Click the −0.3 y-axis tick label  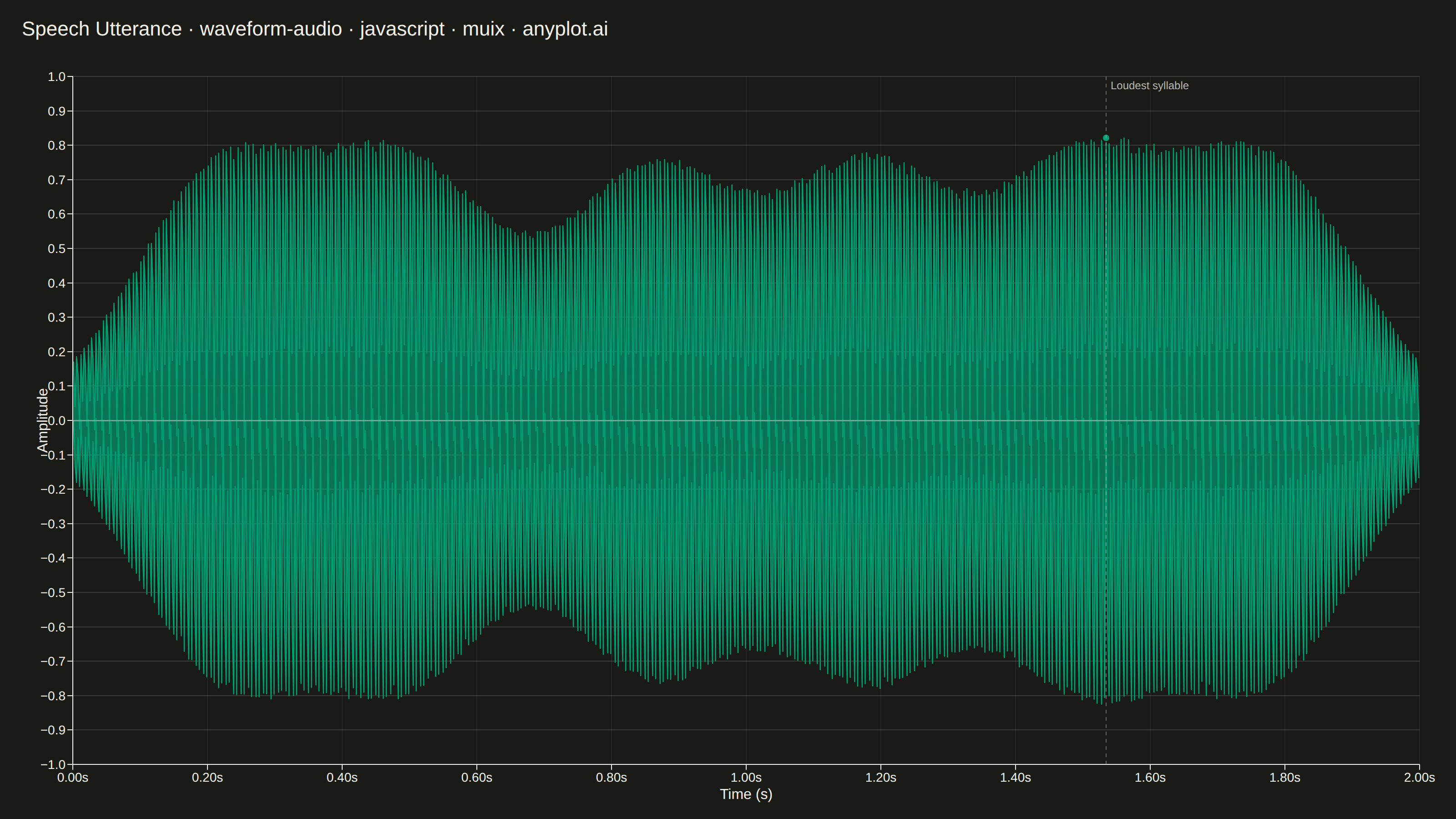coord(53,524)
